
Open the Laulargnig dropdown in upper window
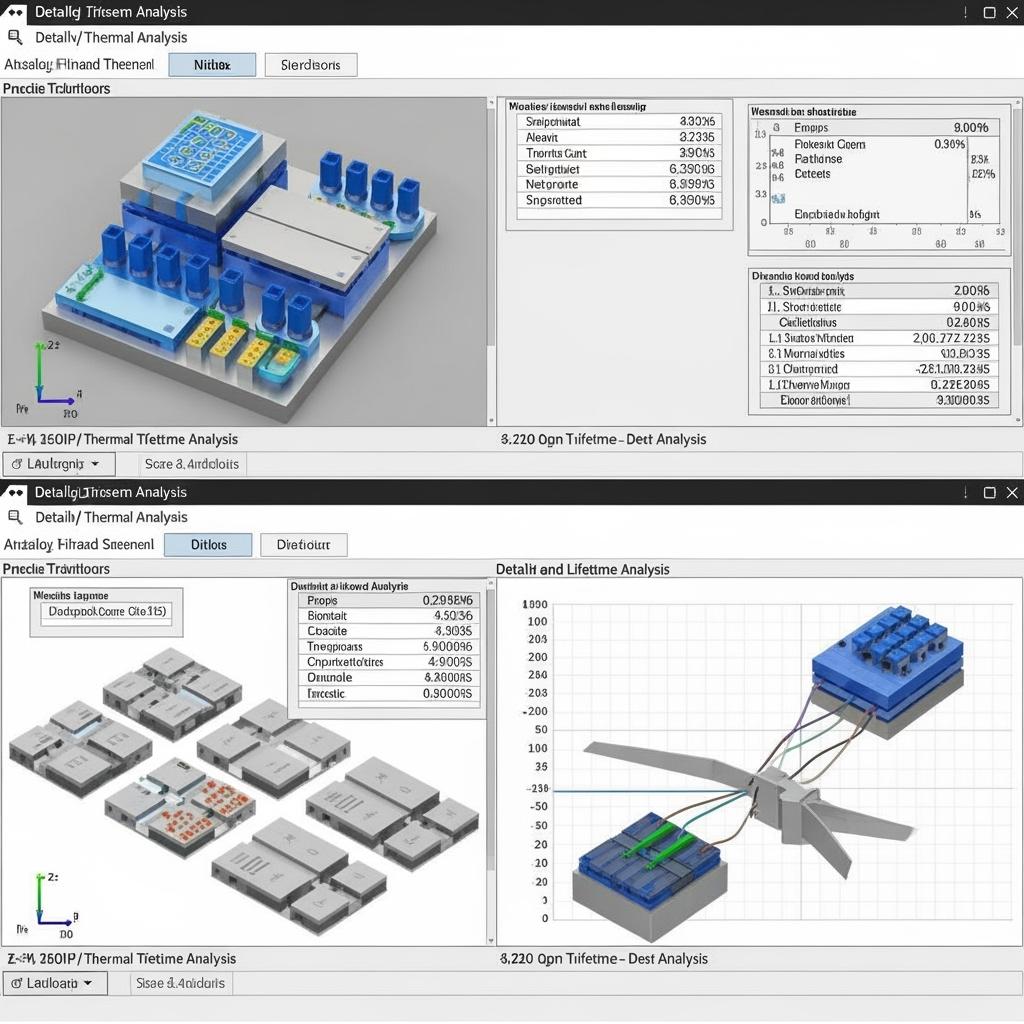click(x=59, y=464)
